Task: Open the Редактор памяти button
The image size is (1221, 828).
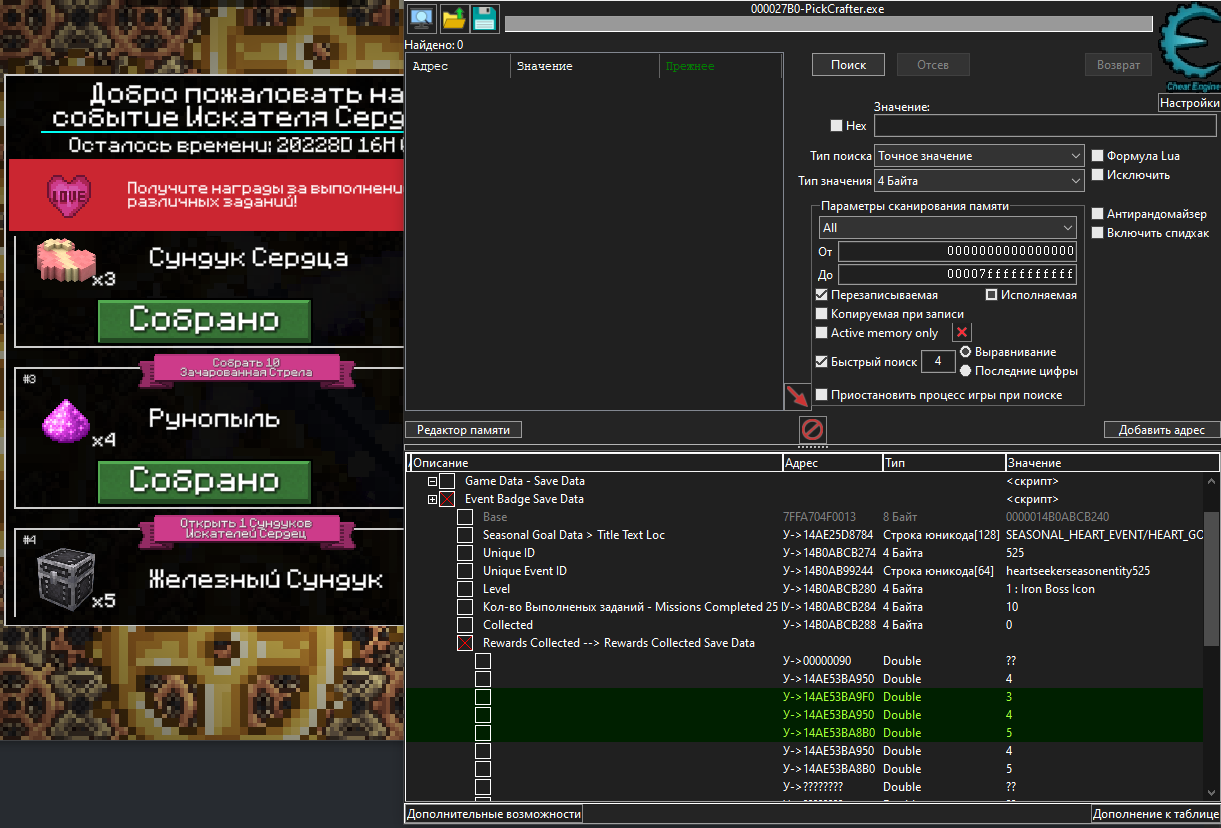Action: pos(463,430)
